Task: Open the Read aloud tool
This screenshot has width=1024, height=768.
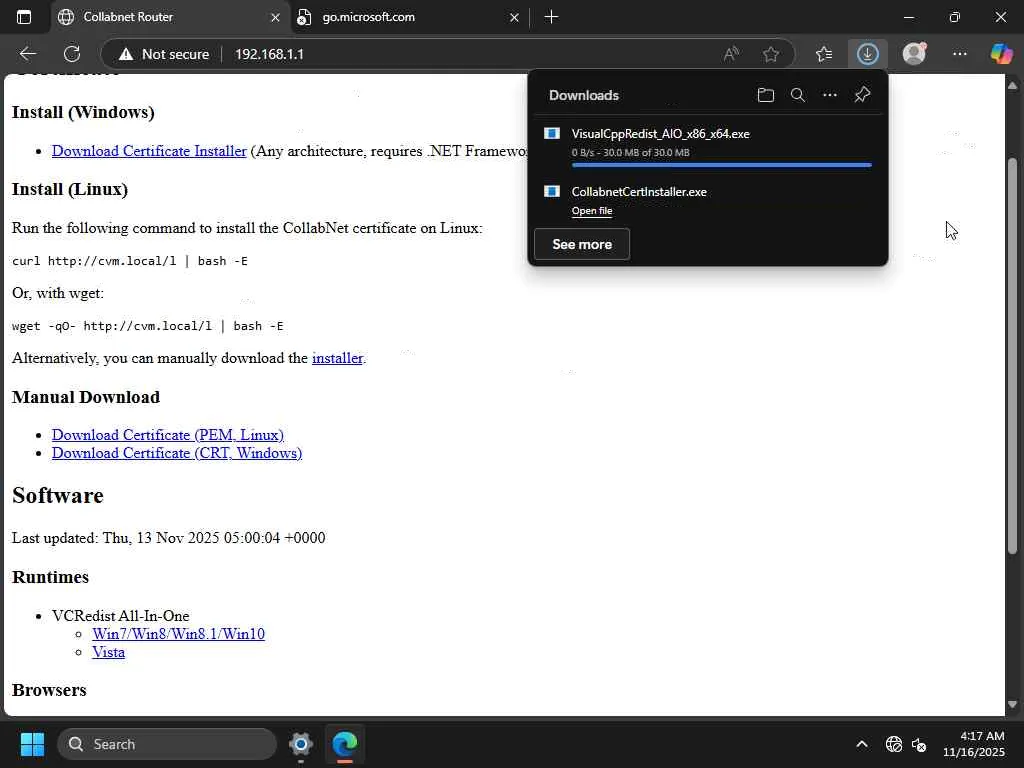Action: pos(731,54)
